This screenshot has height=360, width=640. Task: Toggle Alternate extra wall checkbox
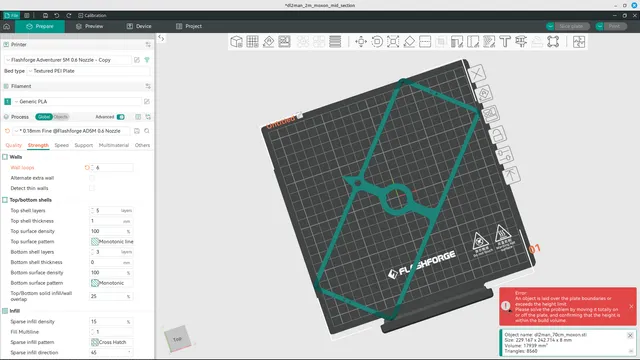tap(92, 178)
